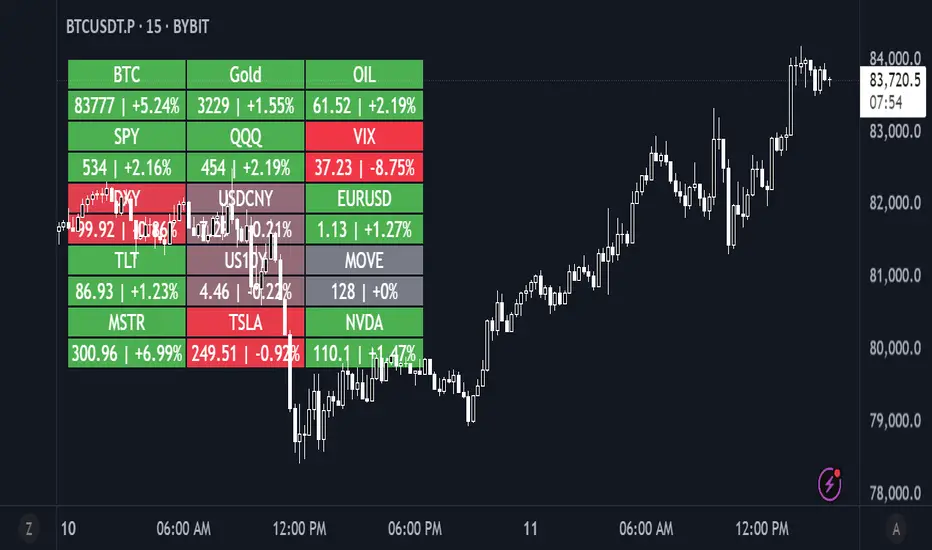Select the BTC header cell in table
Screen dimensions: 932x550
click(x=127, y=74)
